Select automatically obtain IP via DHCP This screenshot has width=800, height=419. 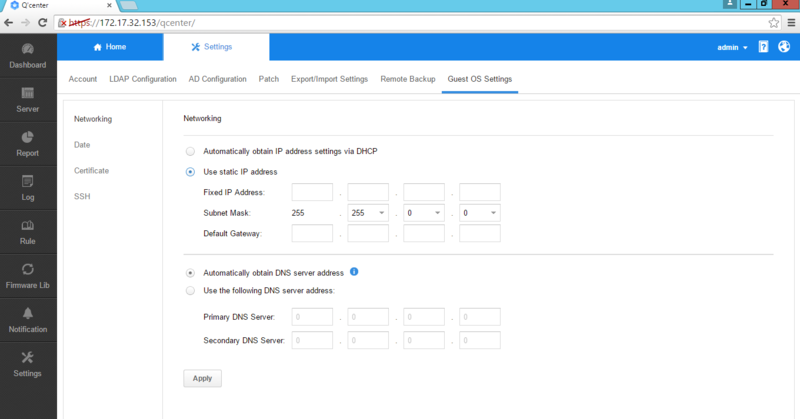[x=190, y=152]
